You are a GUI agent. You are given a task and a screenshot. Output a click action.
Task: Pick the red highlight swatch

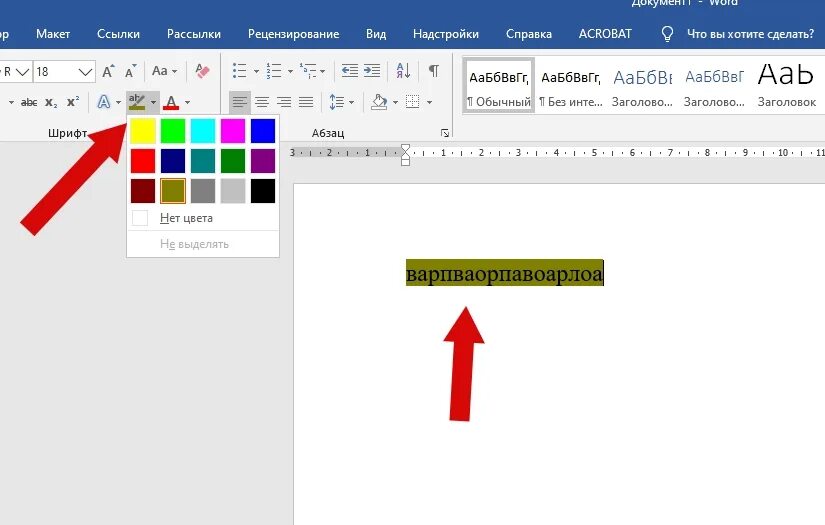pos(143,161)
